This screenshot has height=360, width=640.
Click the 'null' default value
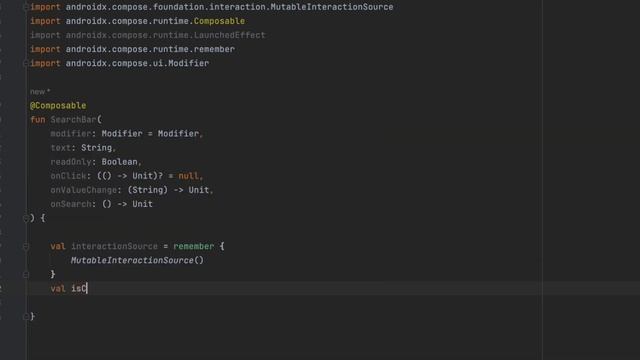pos(189,176)
